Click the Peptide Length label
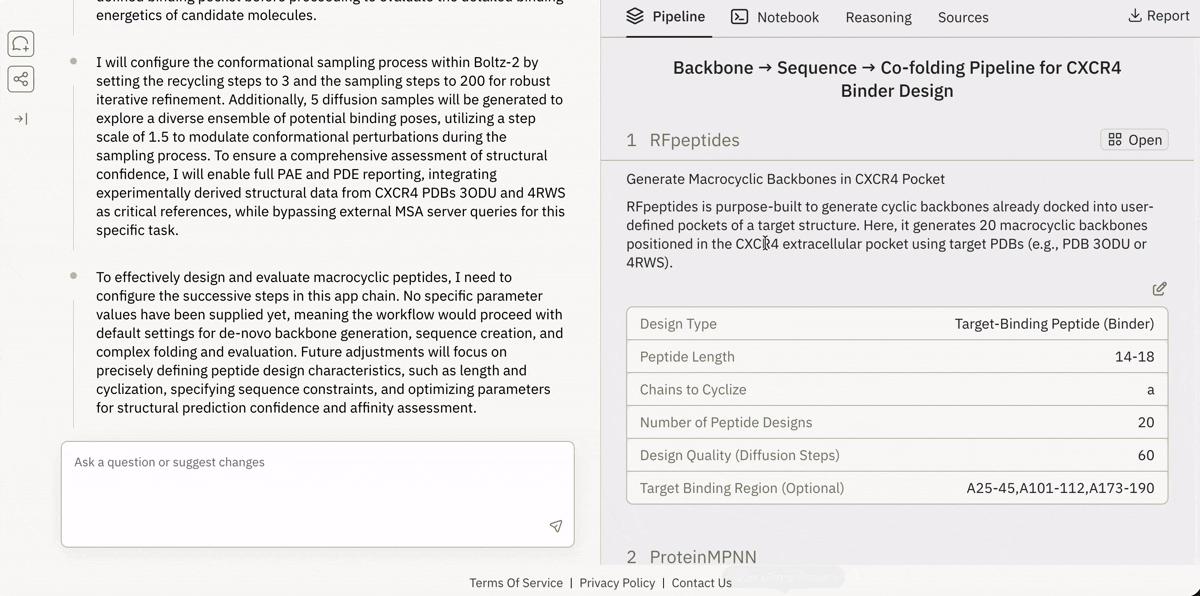The height and width of the screenshot is (596, 1200). tap(687, 357)
